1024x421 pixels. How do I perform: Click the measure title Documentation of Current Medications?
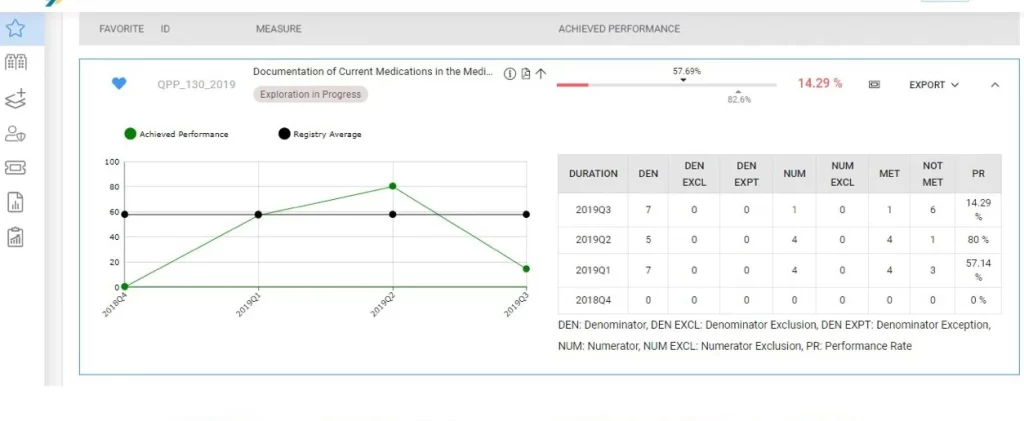tap(373, 72)
